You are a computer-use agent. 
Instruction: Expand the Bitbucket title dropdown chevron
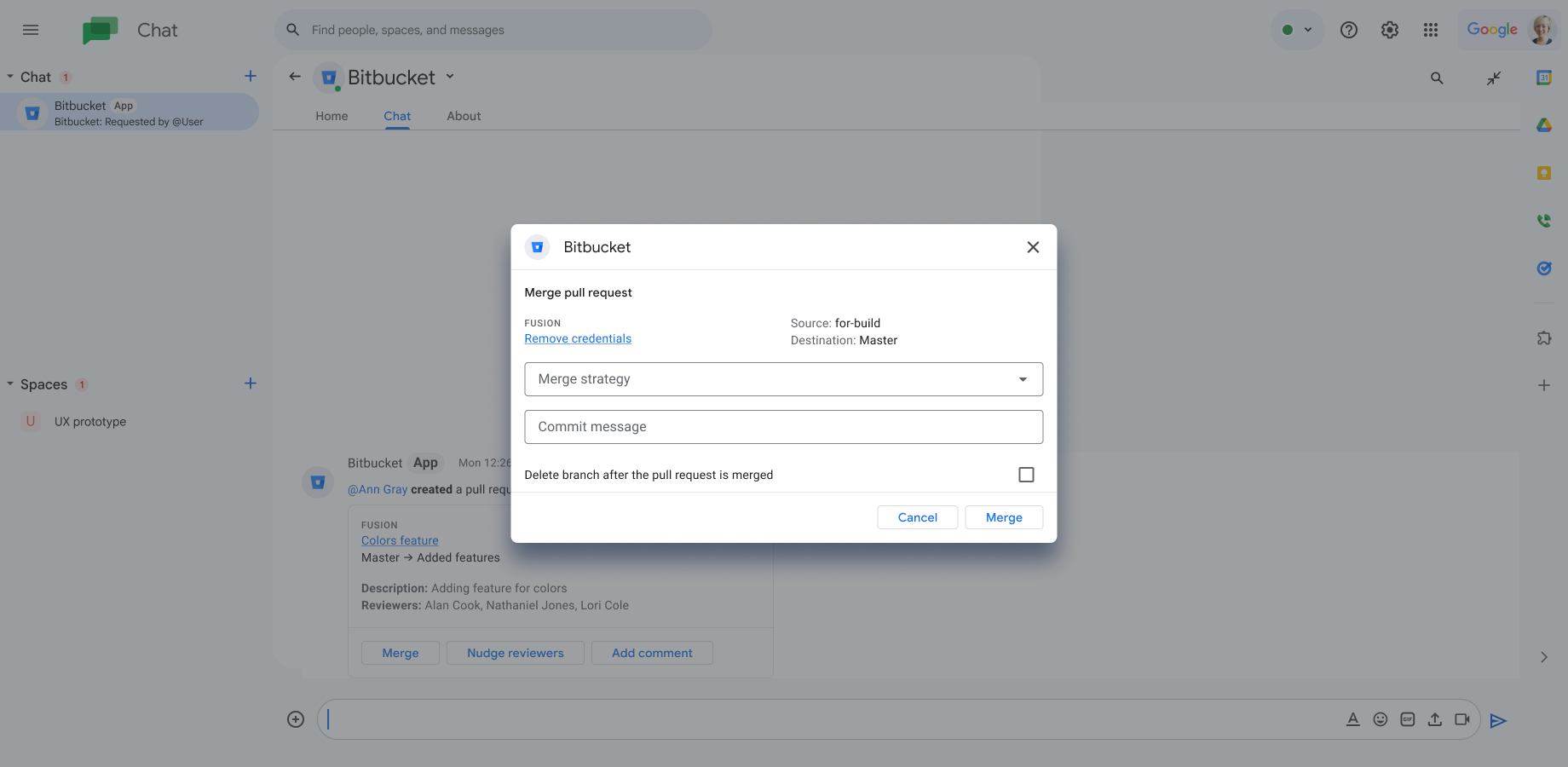[x=450, y=77]
